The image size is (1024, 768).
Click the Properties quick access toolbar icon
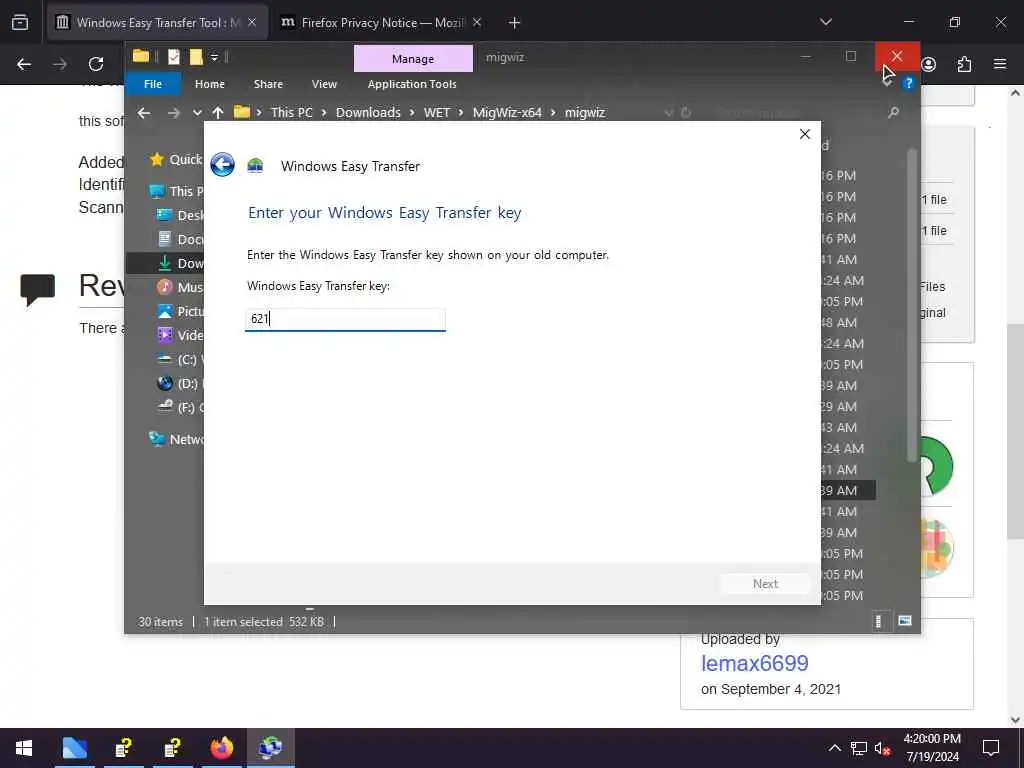(x=174, y=57)
